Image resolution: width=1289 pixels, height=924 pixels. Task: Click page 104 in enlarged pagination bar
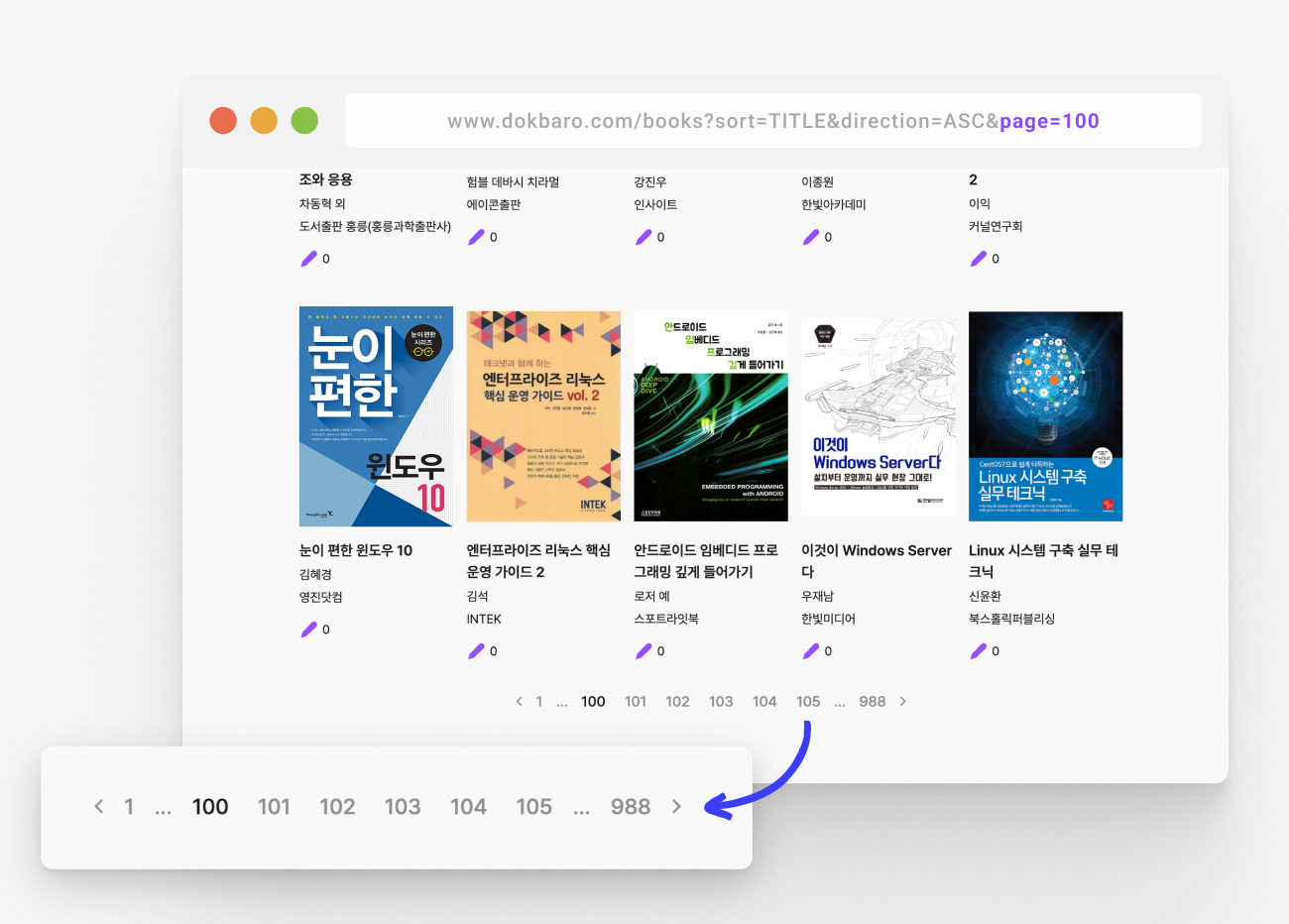tap(468, 806)
